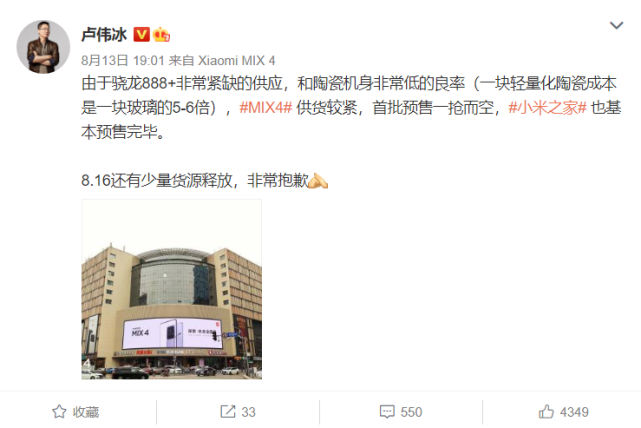Enlarge the MIX 4 billboard building photo
This screenshot has height=428, width=641.
(x=171, y=289)
